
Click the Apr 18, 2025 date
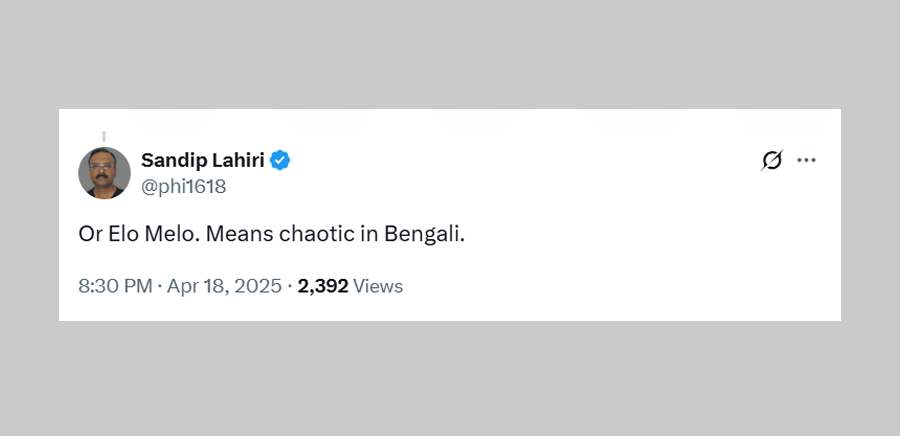coord(224,286)
